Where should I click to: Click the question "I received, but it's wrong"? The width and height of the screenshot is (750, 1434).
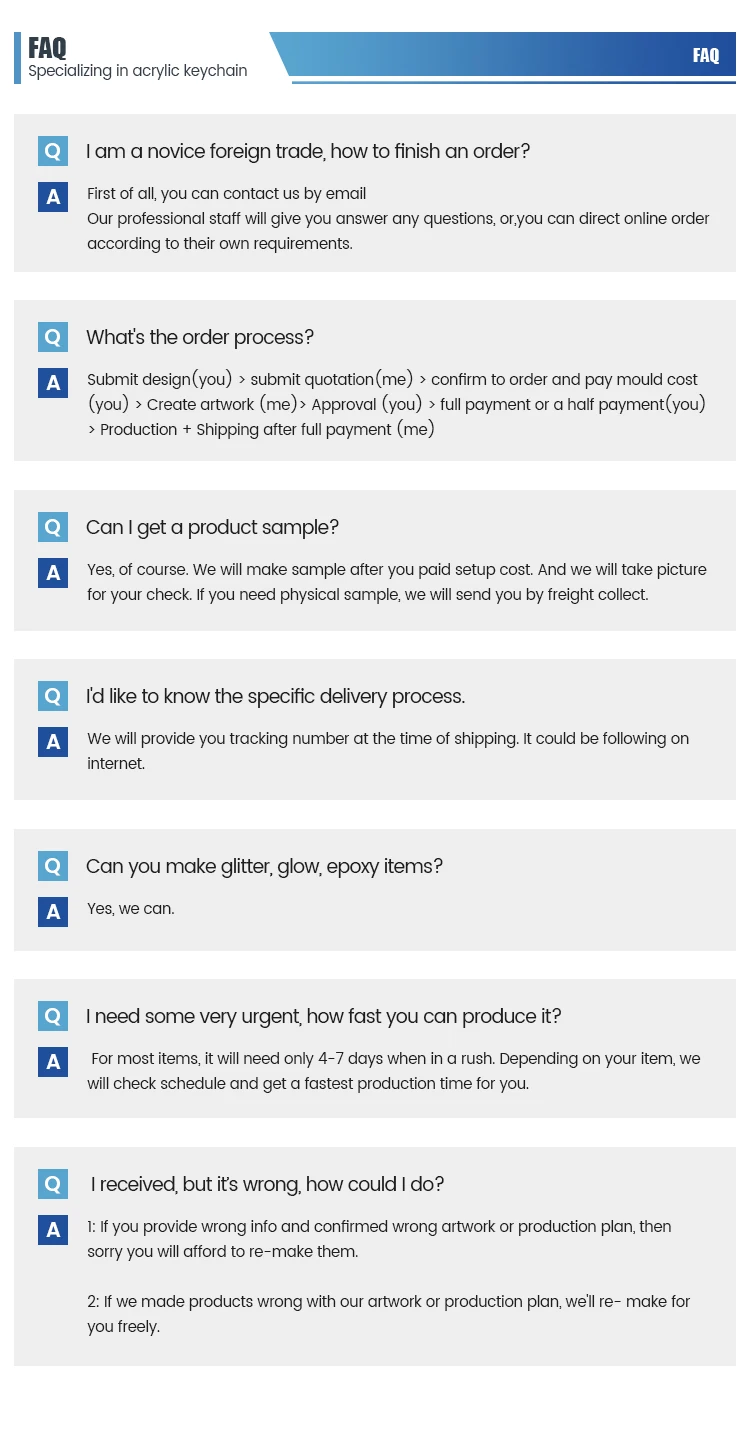[267, 1184]
